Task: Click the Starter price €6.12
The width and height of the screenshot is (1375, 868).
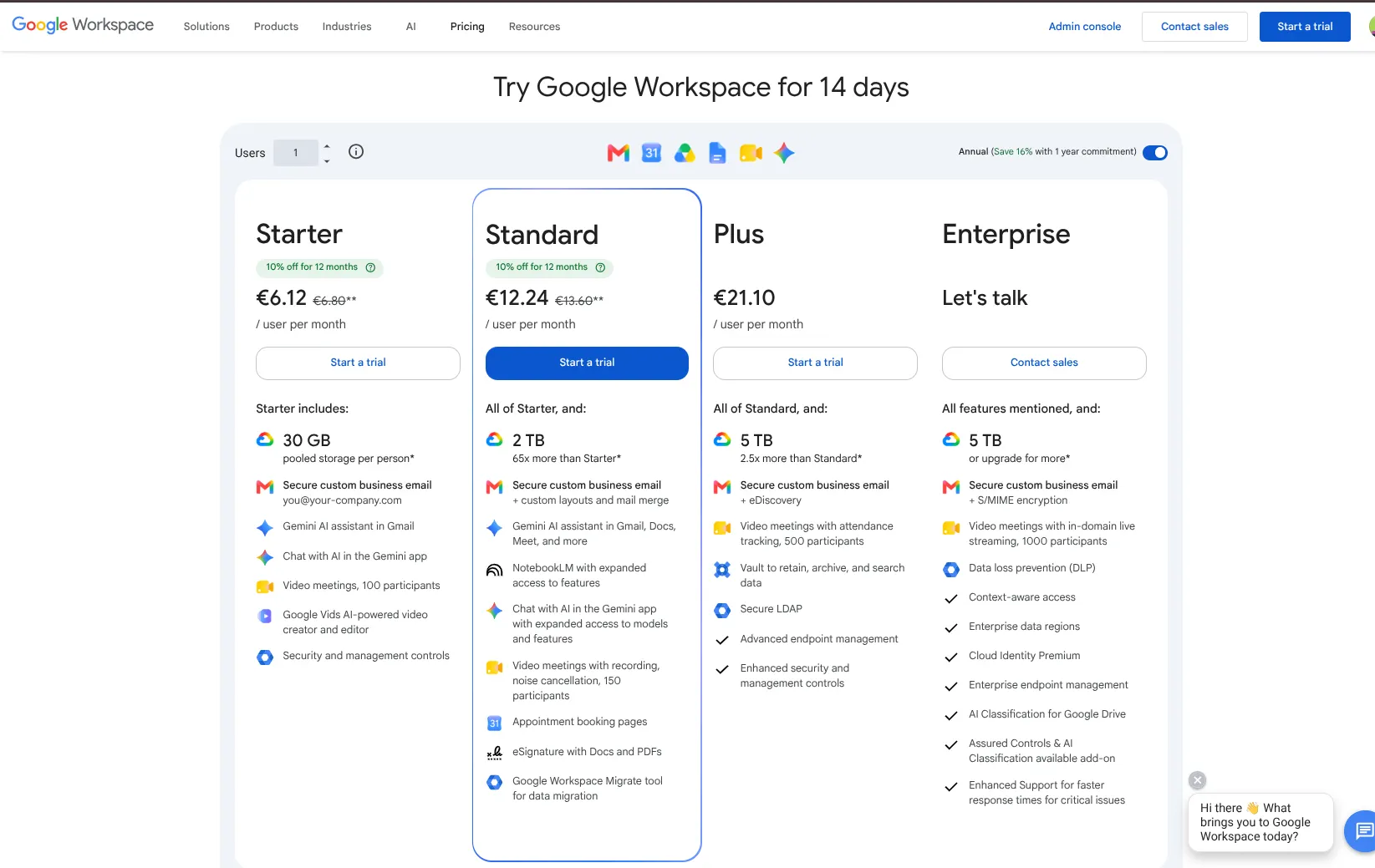Action: [x=282, y=297]
